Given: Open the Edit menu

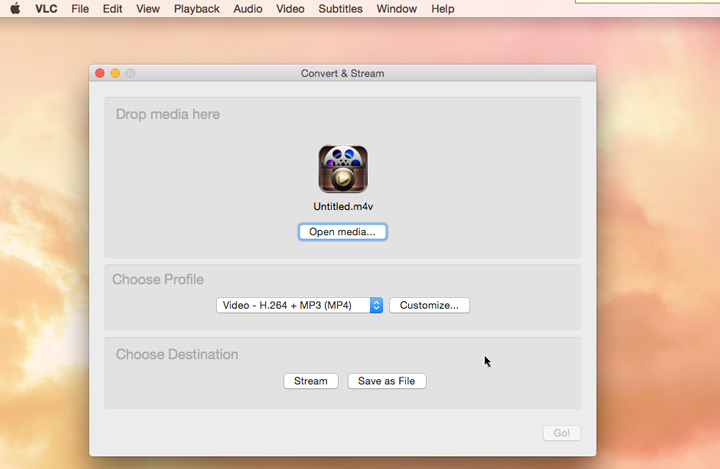Looking at the screenshot, I should (x=112, y=9).
